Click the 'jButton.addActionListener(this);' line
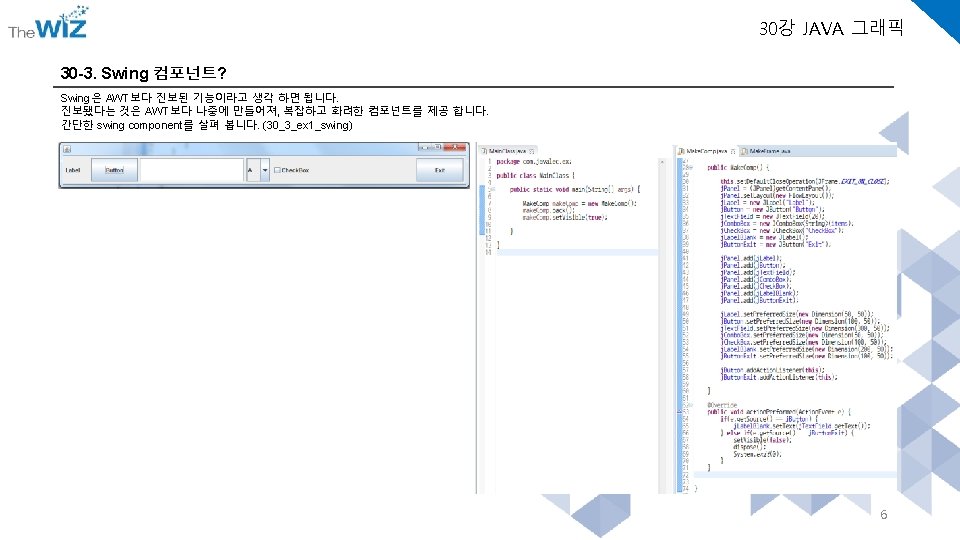The width and height of the screenshot is (960, 540). [773, 370]
